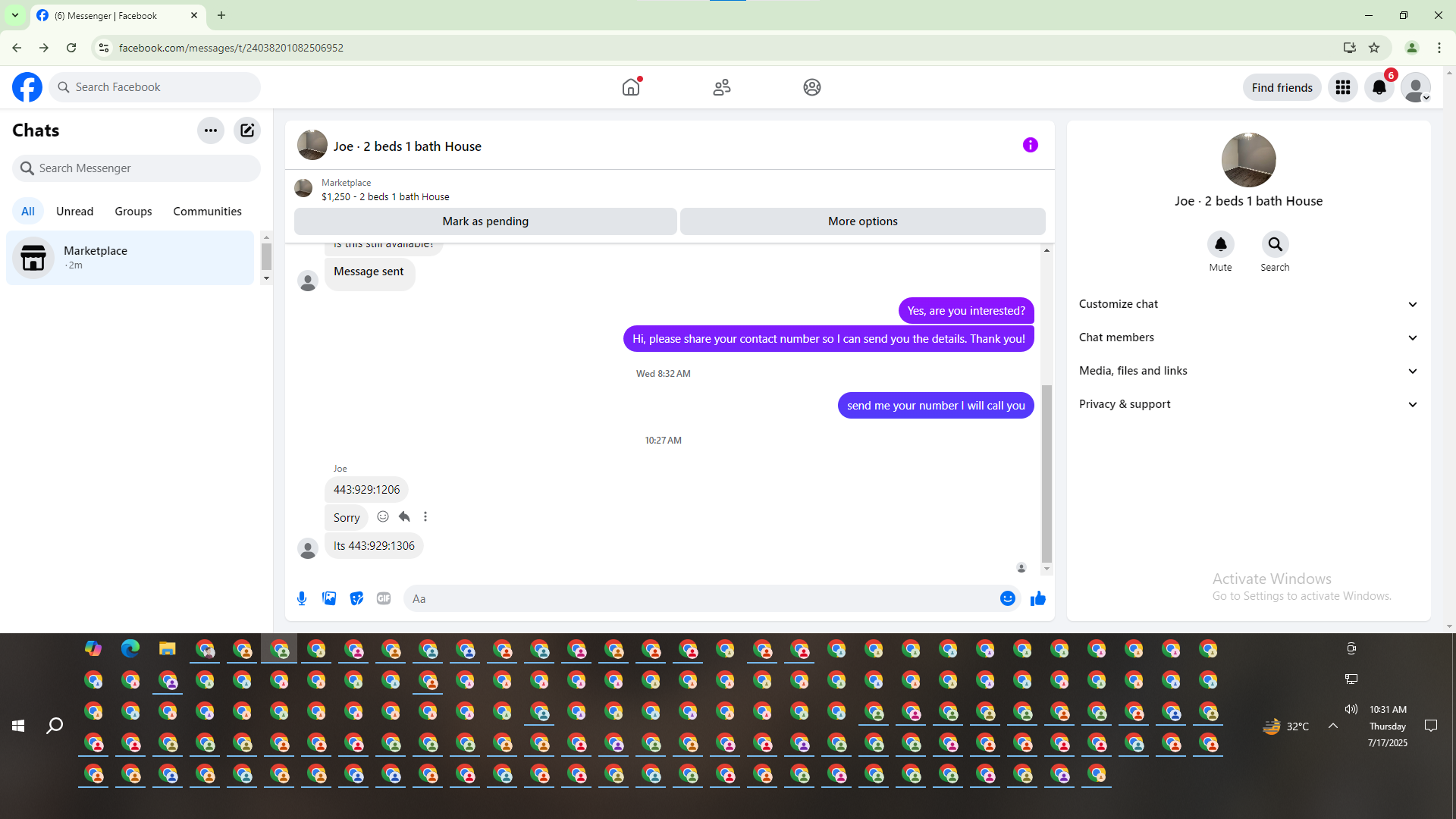Screen dimensions: 1456x819
Task: Open a new browser tab
Action: (221, 15)
